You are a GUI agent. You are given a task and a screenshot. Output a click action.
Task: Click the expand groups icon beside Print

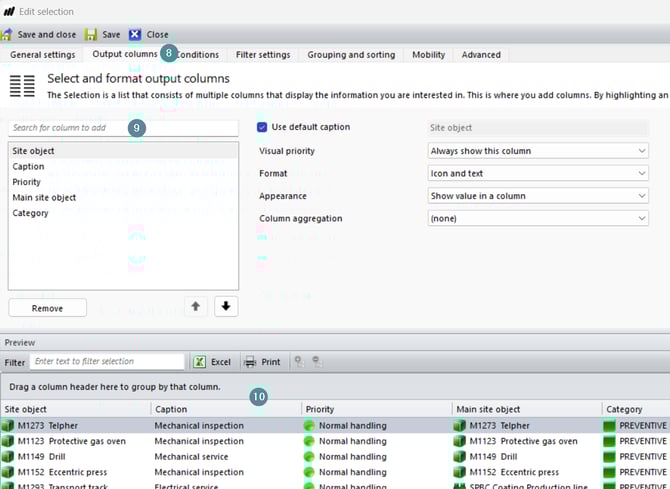tap(299, 362)
